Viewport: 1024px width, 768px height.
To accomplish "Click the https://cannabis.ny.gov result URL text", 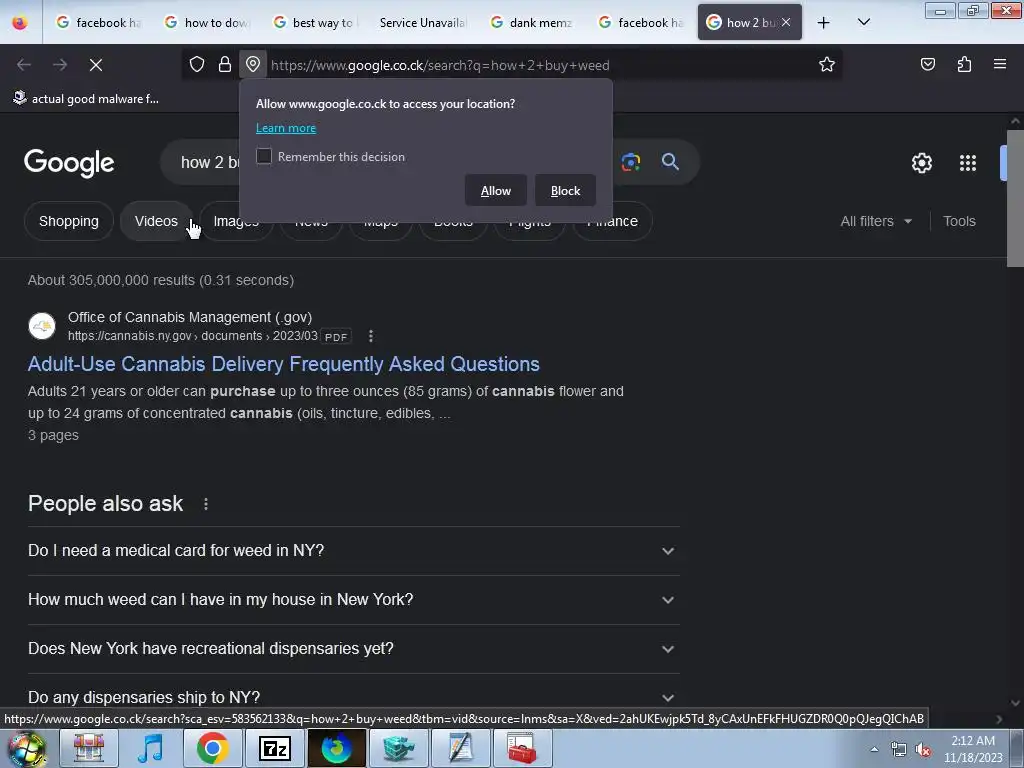I will [193, 336].
